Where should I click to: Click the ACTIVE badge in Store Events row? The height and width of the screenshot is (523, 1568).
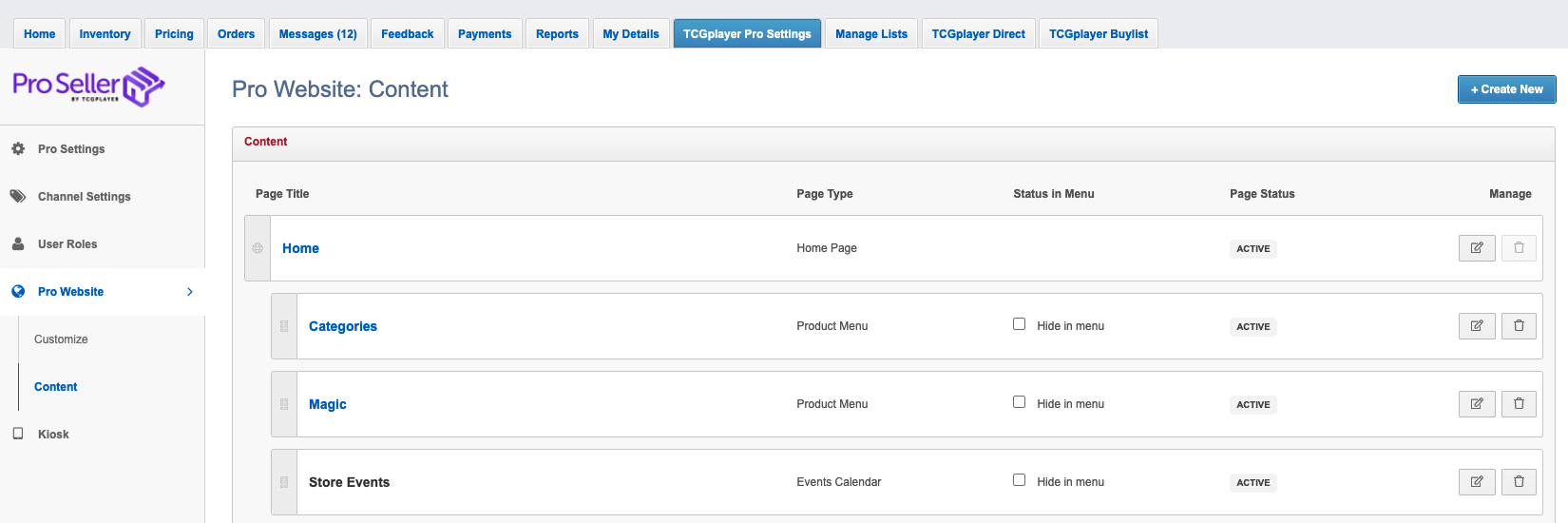click(1253, 482)
